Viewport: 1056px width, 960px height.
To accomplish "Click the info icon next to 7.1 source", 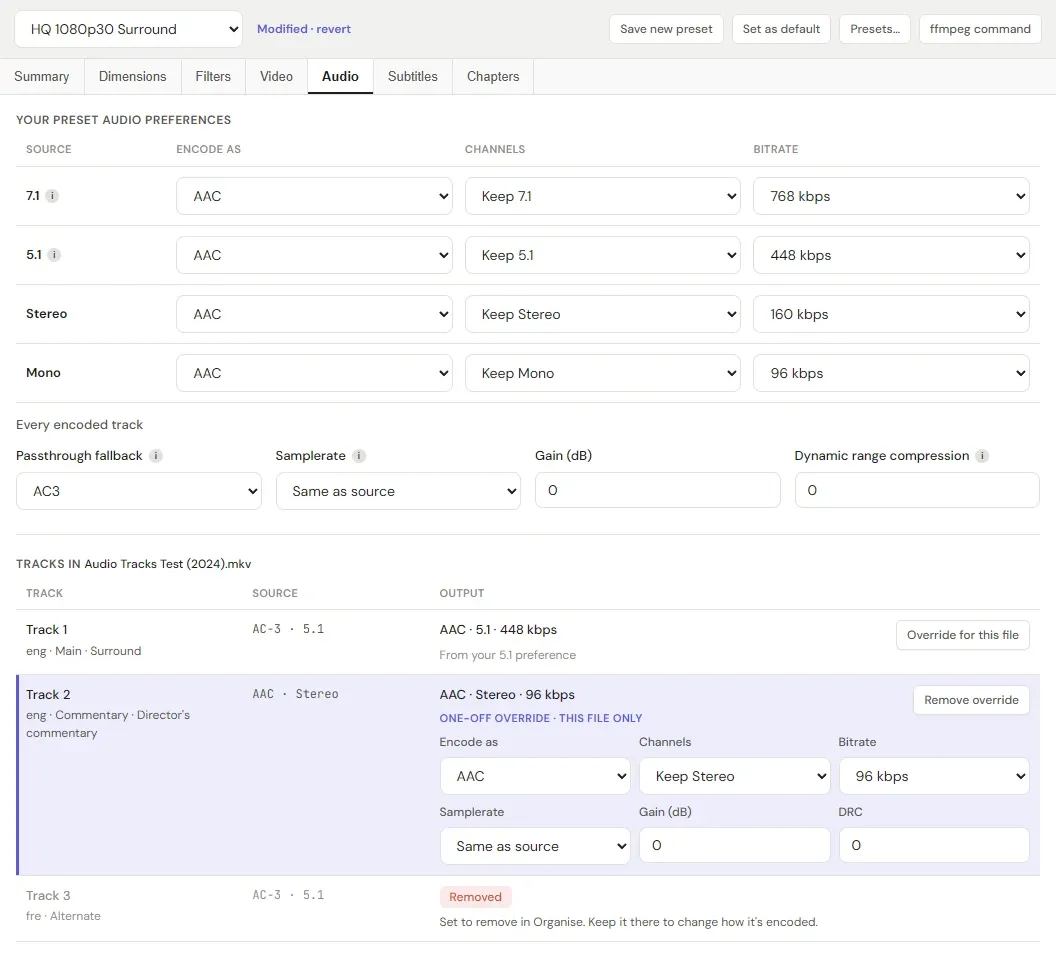I will (52, 196).
